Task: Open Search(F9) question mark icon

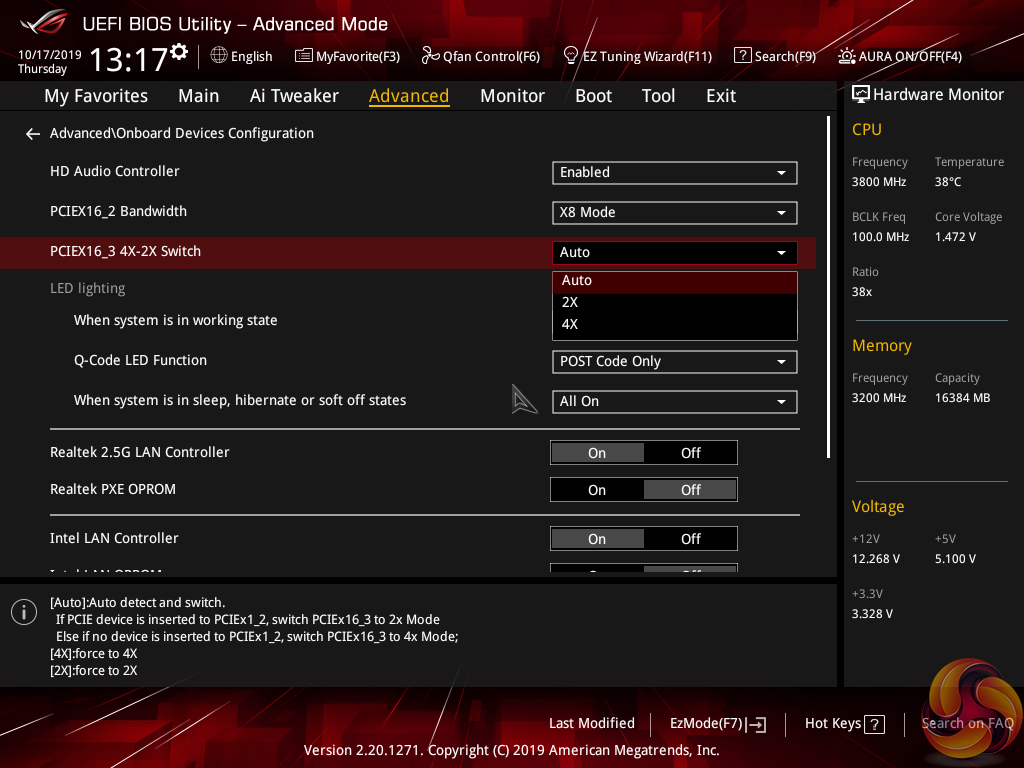Action: pos(742,56)
